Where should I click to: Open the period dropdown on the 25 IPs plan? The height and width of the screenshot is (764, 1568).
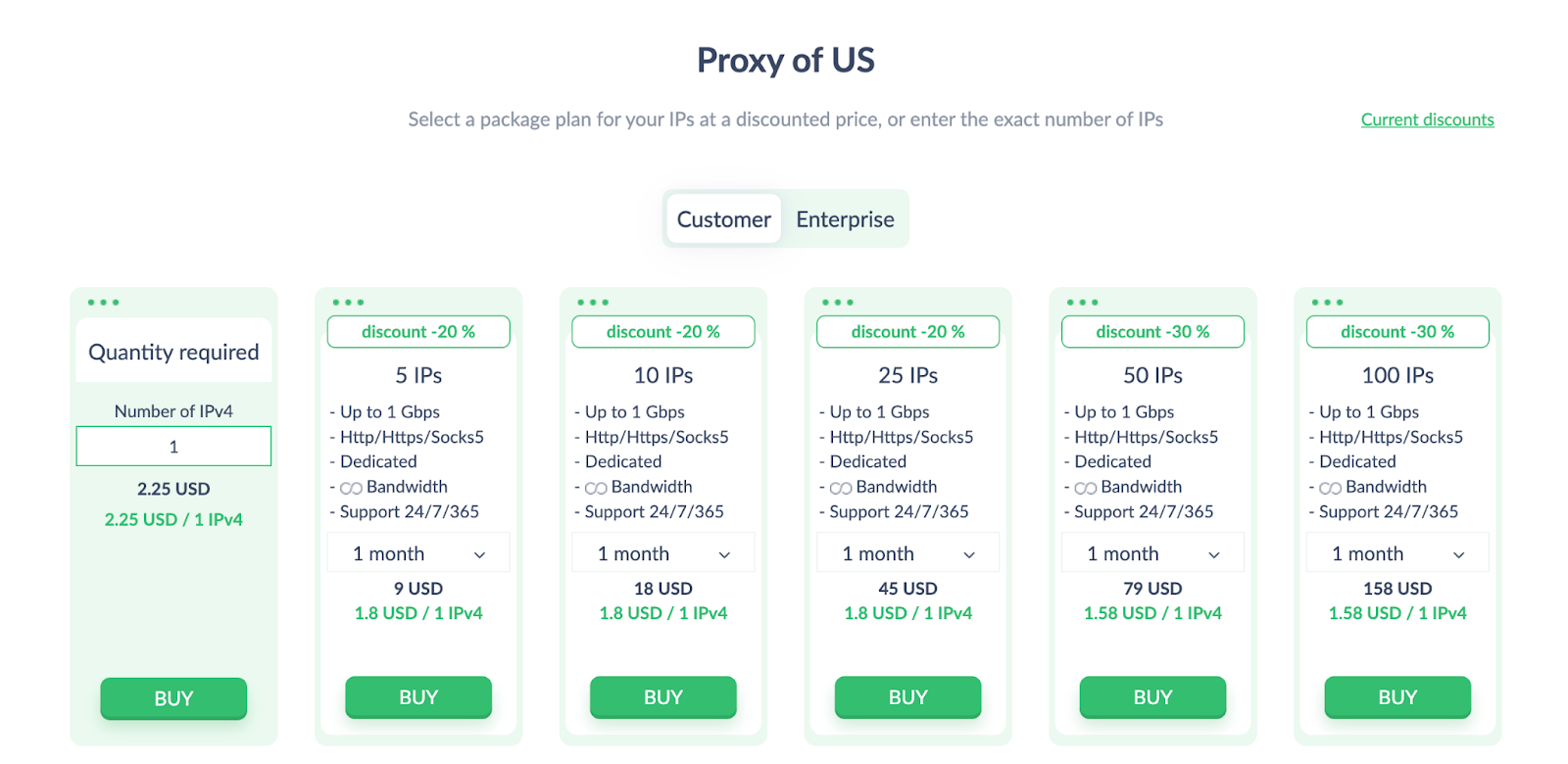pyautogui.click(x=907, y=552)
